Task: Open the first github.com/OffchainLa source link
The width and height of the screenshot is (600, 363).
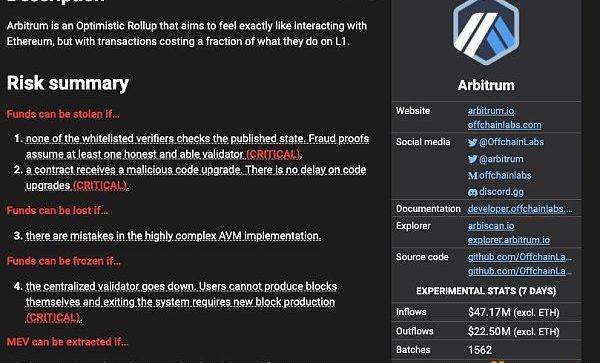Action: [x=520, y=257]
